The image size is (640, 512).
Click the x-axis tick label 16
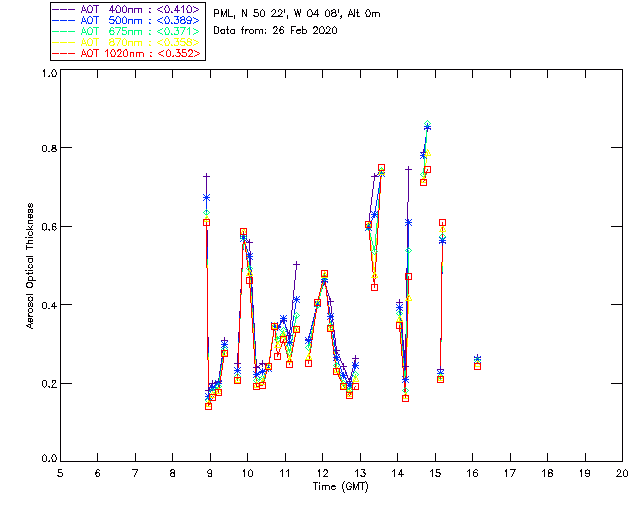(x=473, y=473)
